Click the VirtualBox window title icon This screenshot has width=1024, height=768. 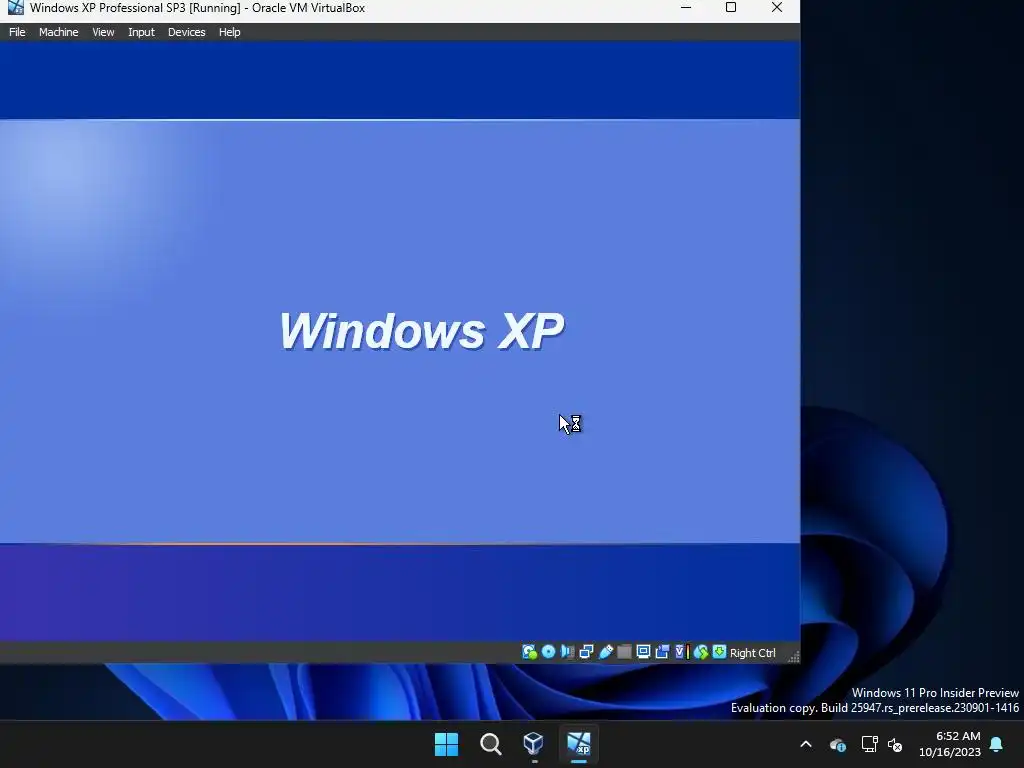[15, 8]
